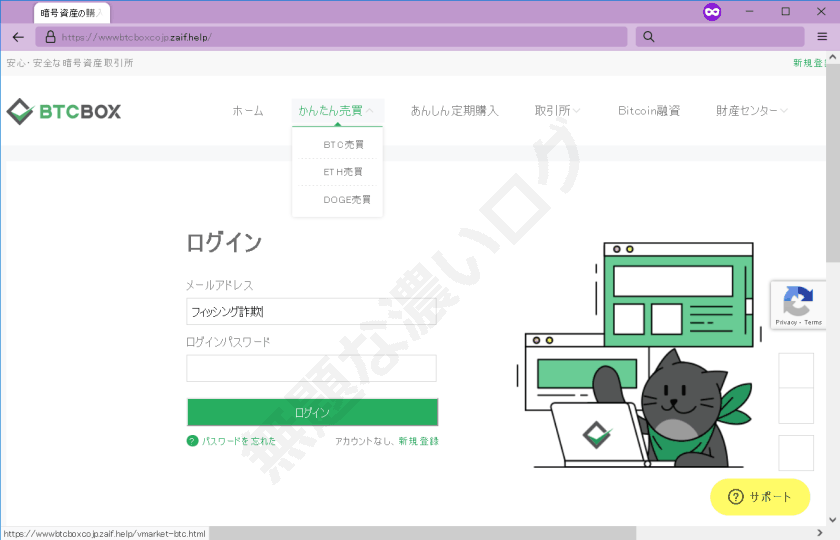Screen dimensions: 840x540
Task: Open the browser hamburger menu
Action: (x=822, y=37)
